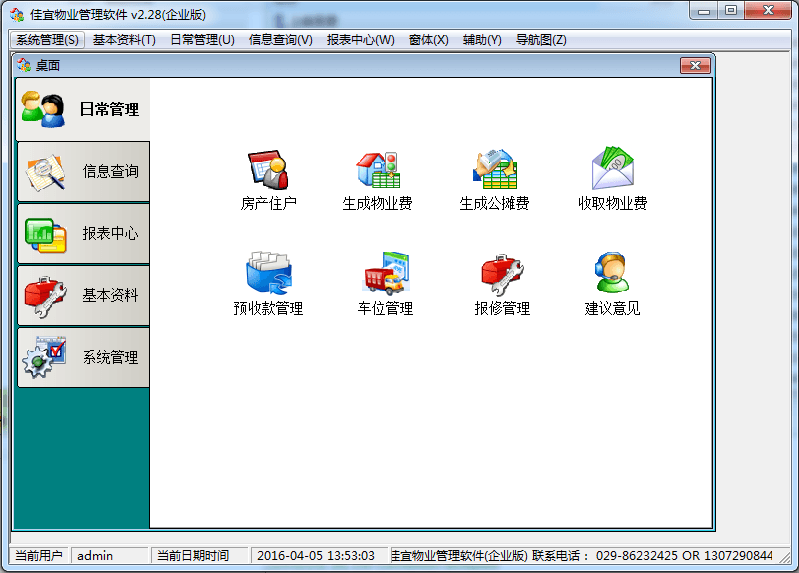
Task: Select the 车位管理 truck icon
Action: (385, 275)
